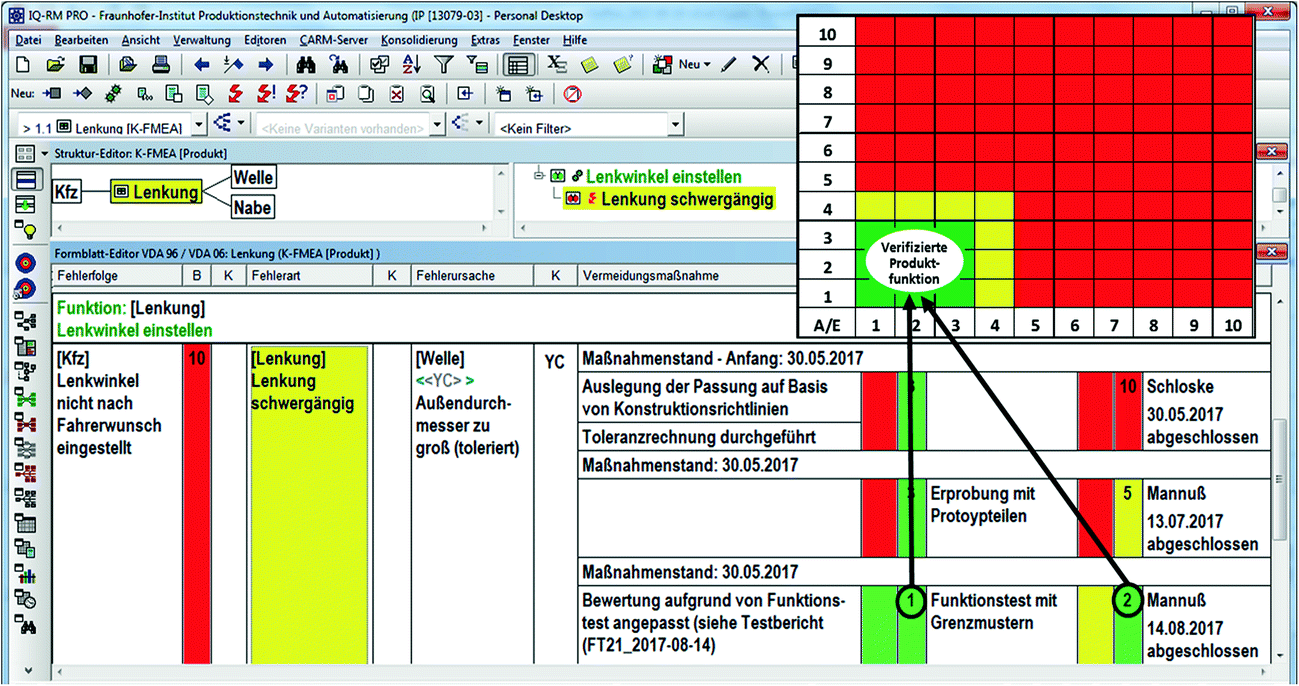This screenshot has width=1299, height=686.
Task: Open the Lenkung K-FMEA structure dropdown
Action: tap(197, 126)
